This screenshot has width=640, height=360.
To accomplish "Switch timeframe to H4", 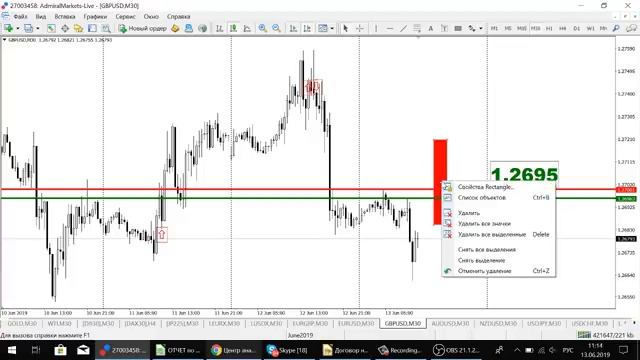I will (x=563, y=28).
